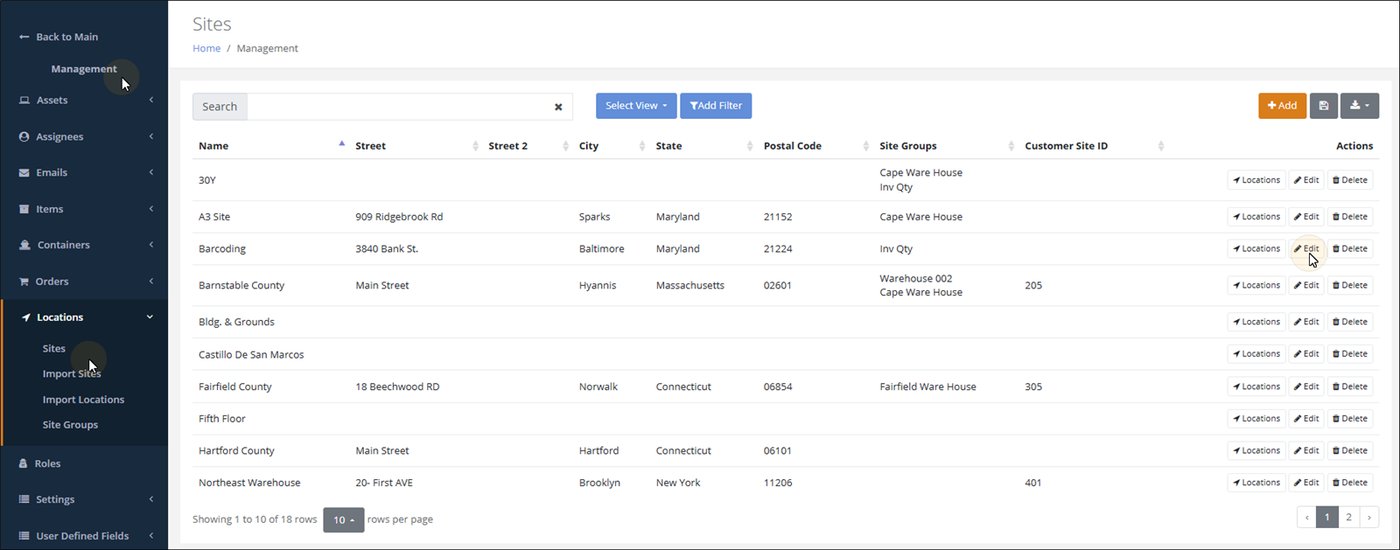
Task: Delete the Barnstable County row
Action: (x=1350, y=285)
